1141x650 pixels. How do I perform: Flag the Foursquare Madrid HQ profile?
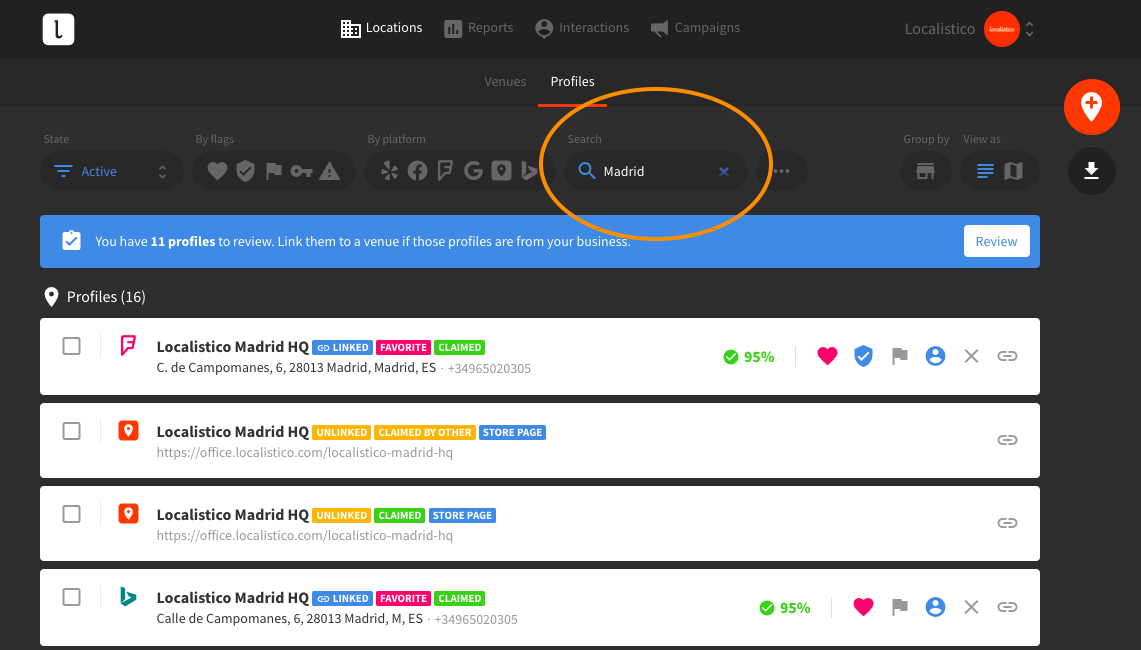click(x=899, y=356)
